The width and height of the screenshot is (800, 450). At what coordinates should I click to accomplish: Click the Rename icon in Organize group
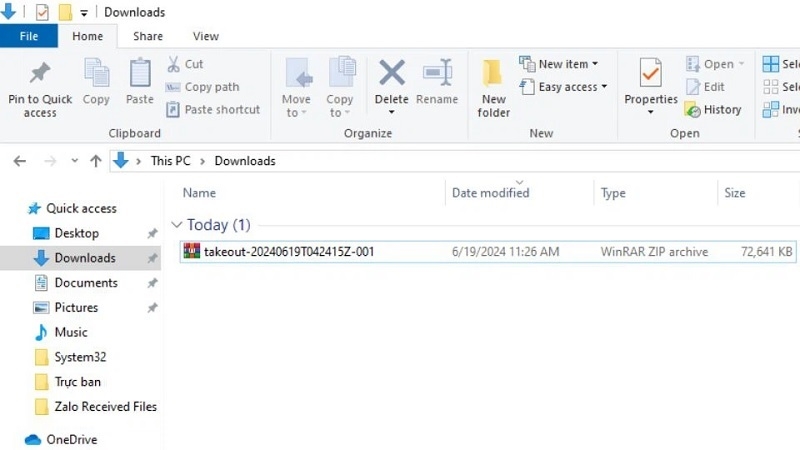(437, 73)
